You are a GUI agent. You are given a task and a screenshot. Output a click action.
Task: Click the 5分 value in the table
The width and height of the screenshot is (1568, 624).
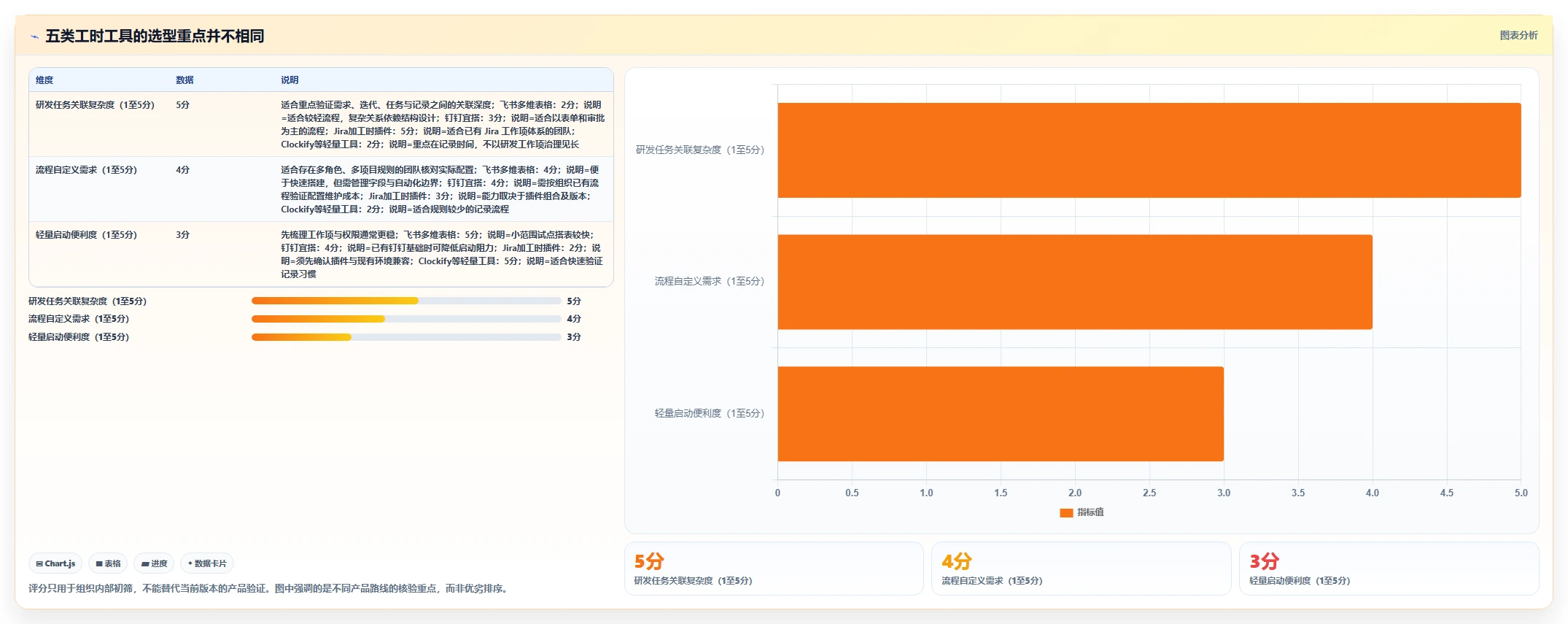pos(182,105)
